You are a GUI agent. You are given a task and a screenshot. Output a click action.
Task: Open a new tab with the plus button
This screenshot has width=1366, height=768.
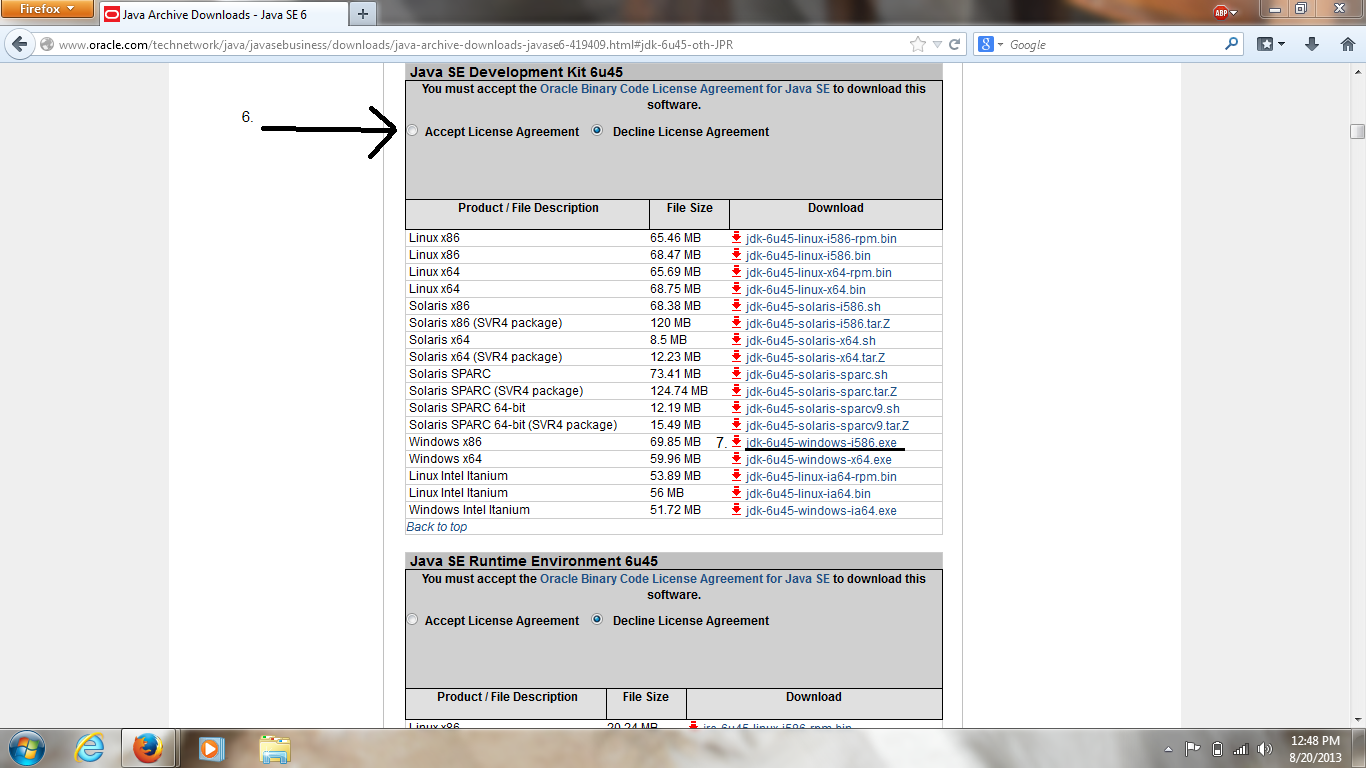click(363, 14)
